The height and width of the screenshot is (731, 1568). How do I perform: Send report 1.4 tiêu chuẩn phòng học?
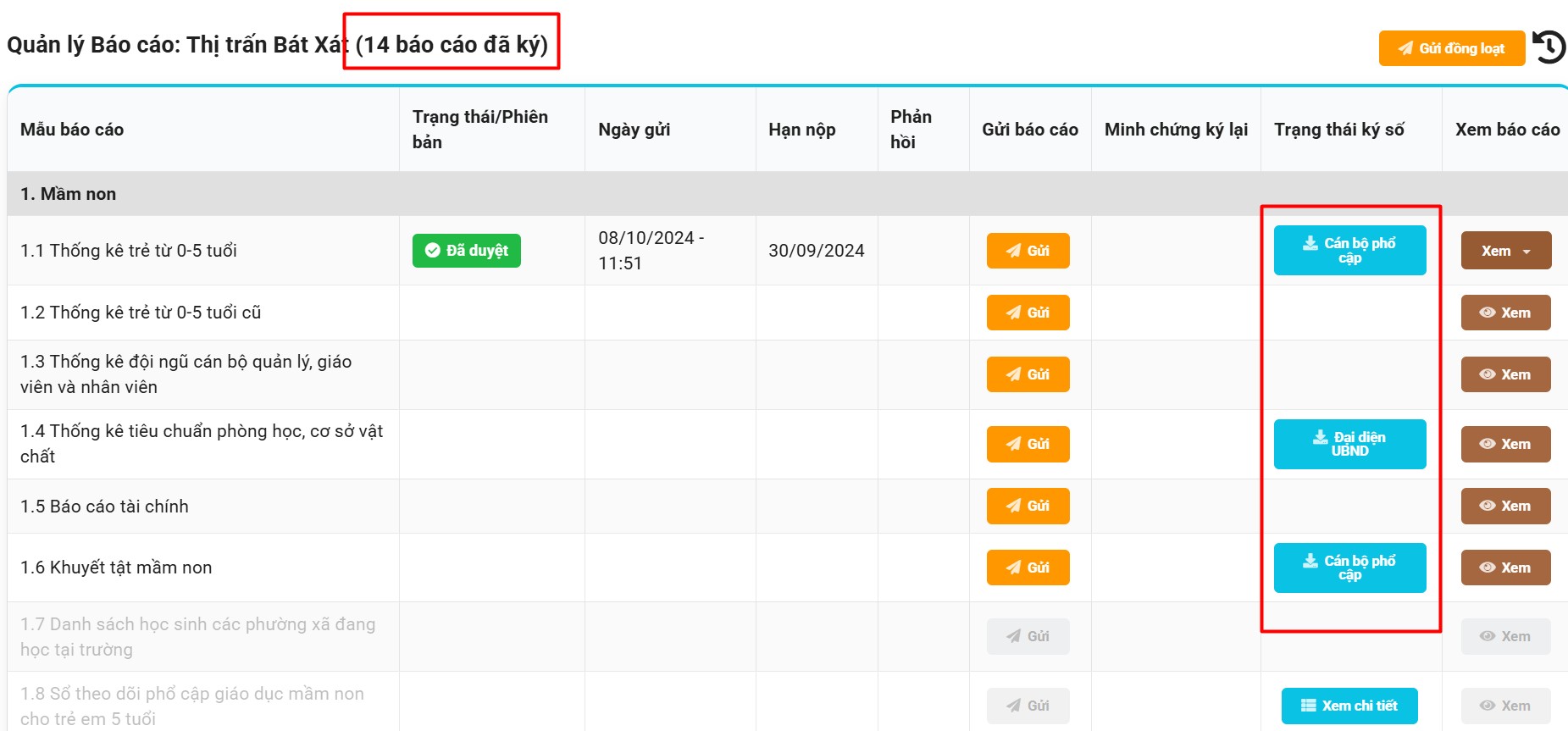1028,444
